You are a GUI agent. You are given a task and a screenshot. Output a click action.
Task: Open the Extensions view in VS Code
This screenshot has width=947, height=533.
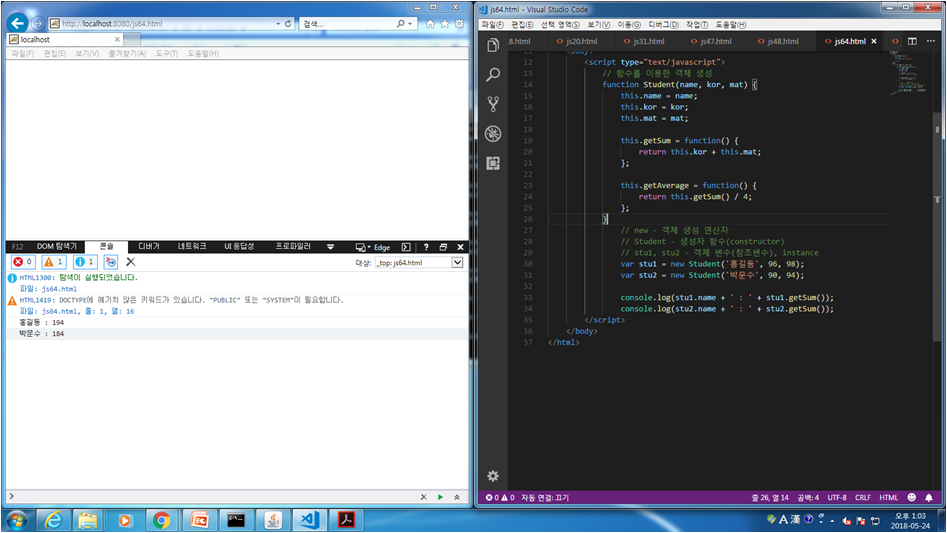pyautogui.click(x=493, y=163)
